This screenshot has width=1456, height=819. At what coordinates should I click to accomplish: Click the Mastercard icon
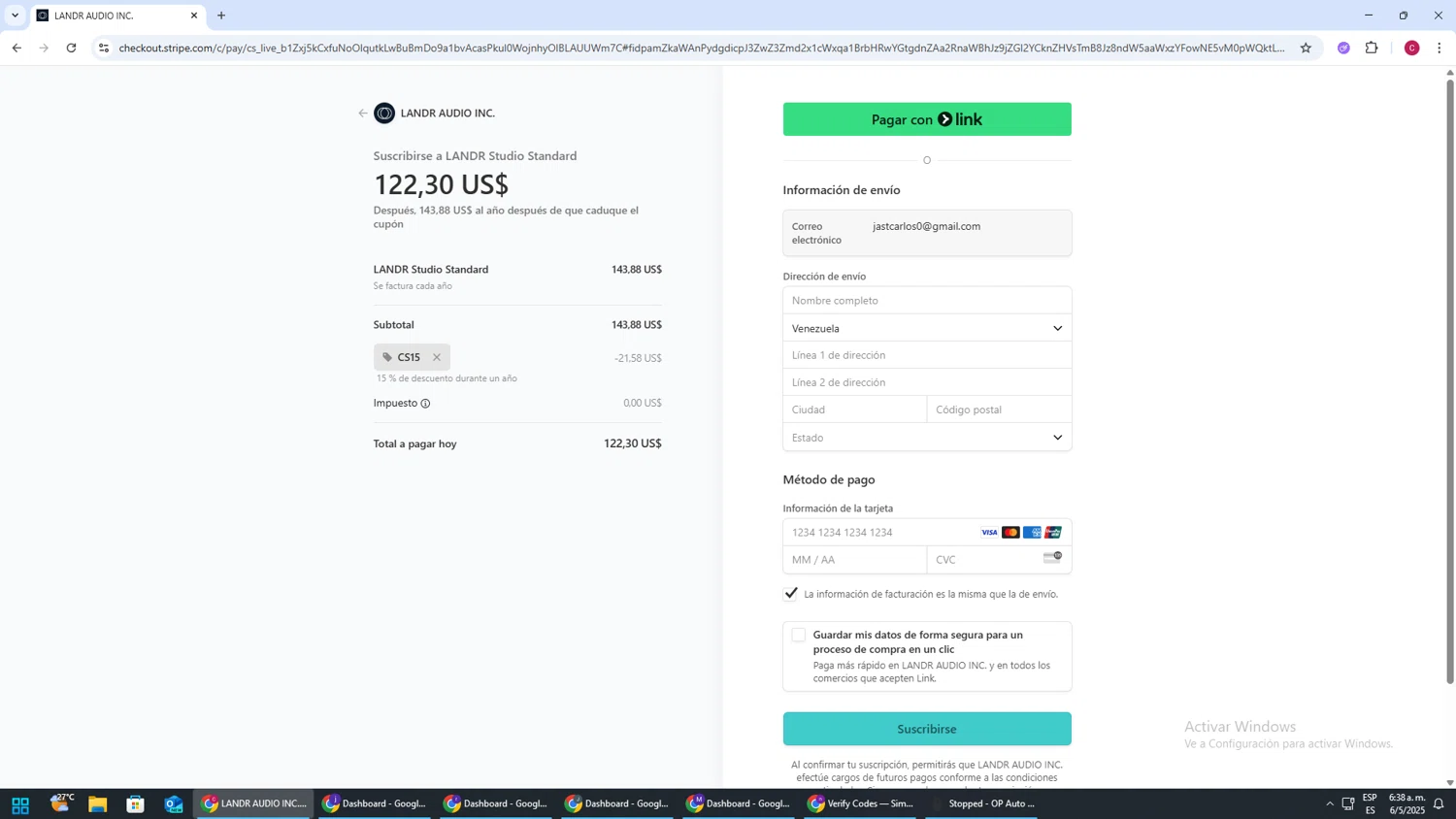(x=1010, y=532)
